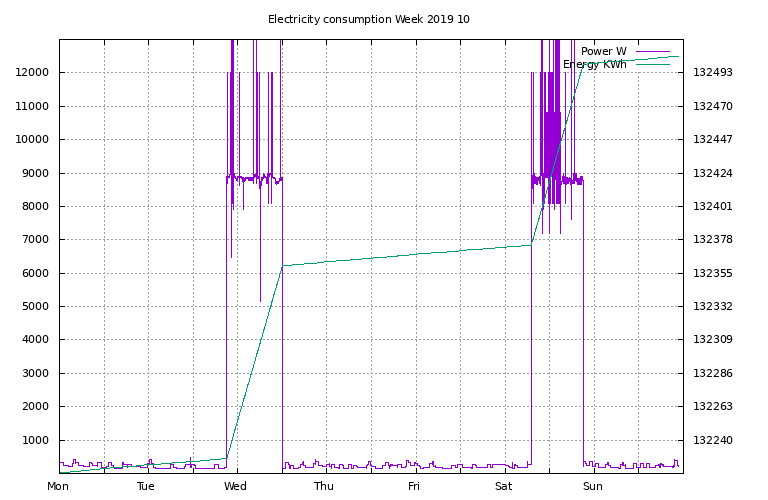Click the 11000 left axis value

tap(32, 106)
